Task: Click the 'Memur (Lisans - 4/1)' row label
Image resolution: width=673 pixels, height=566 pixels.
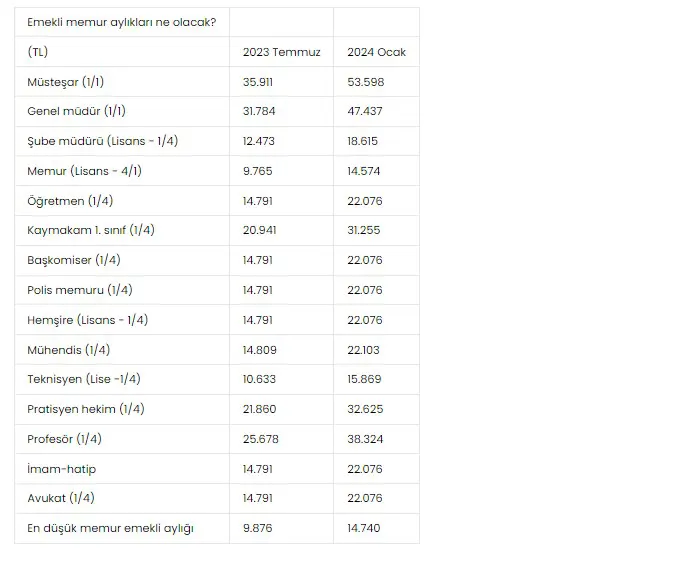Action: pyautogui.click(x=84, y=171)
